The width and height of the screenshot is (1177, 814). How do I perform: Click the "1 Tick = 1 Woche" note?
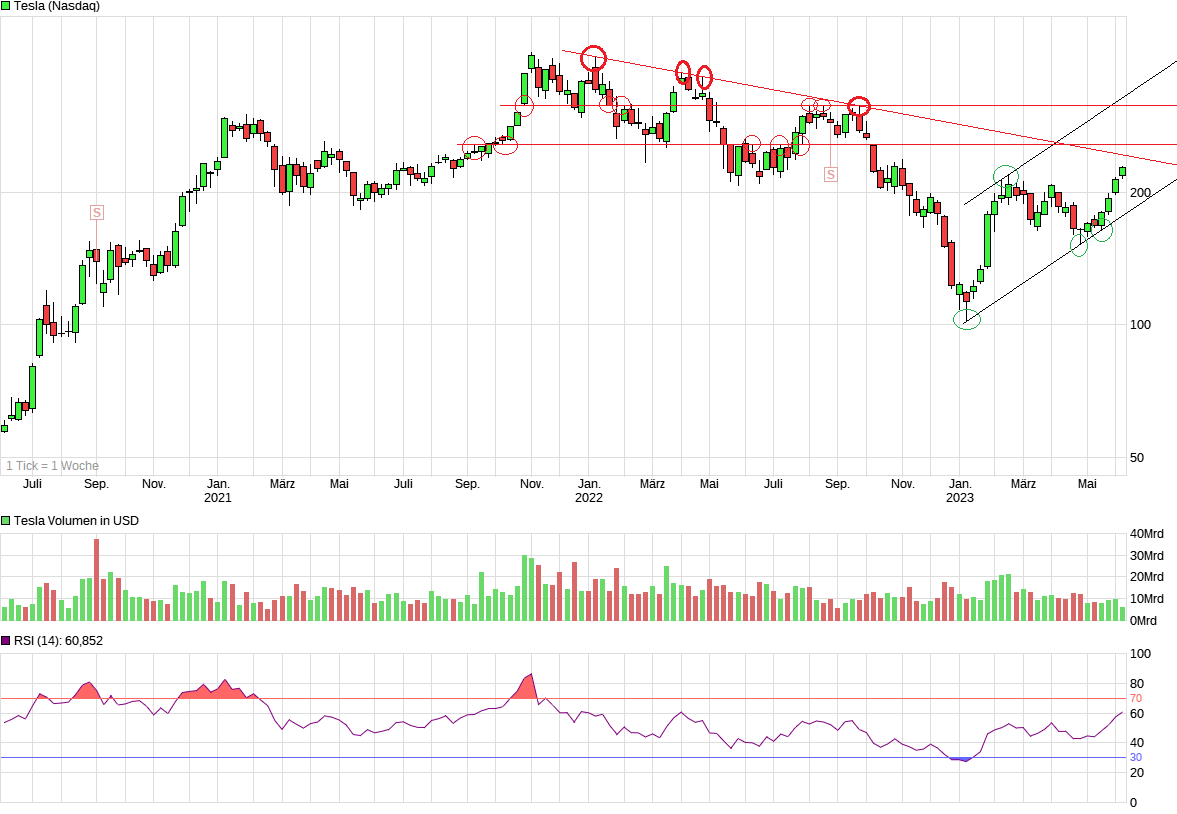(x=53, y=466)
